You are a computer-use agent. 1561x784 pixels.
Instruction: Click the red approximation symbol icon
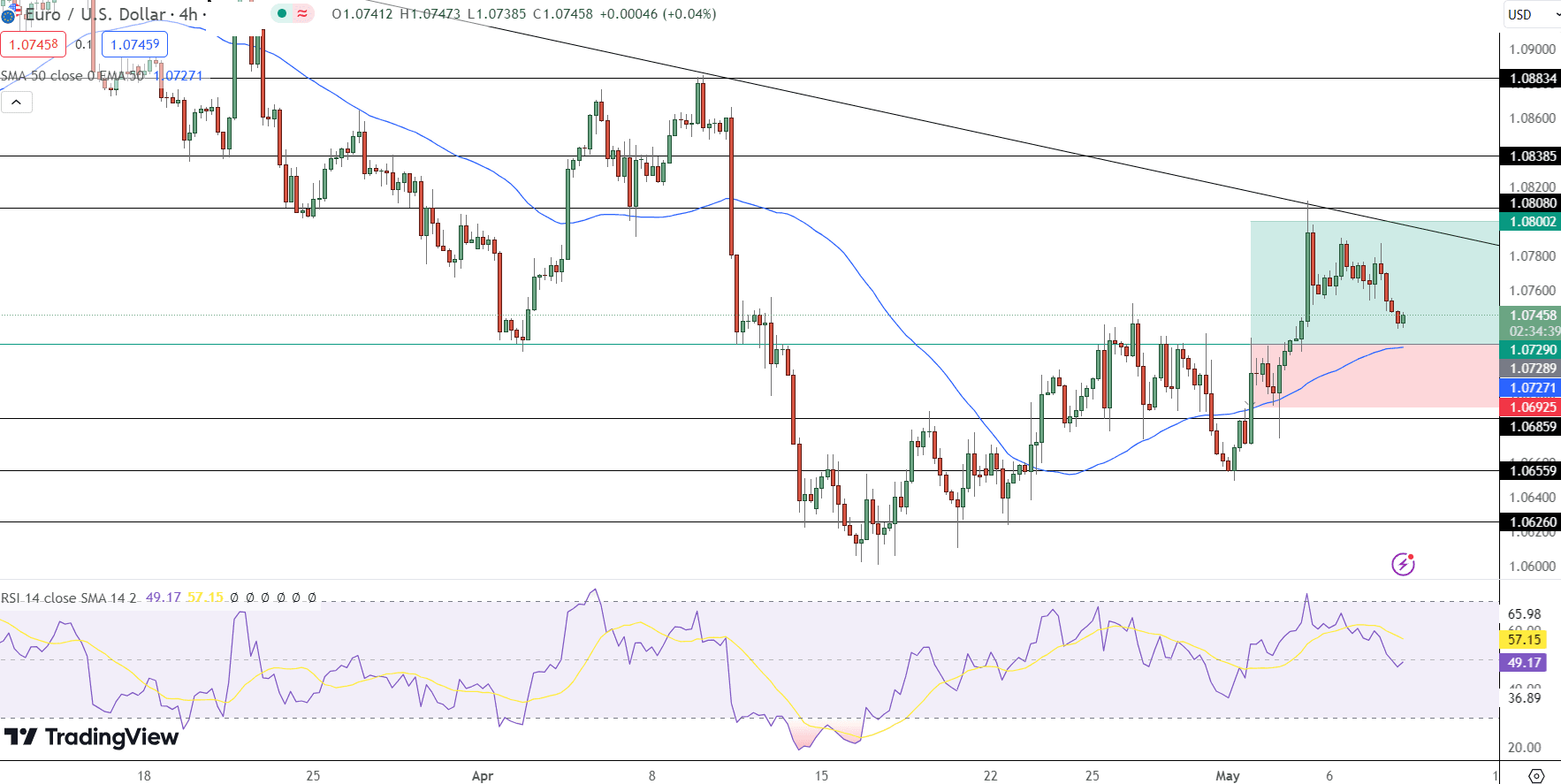[x=303, y=13]
